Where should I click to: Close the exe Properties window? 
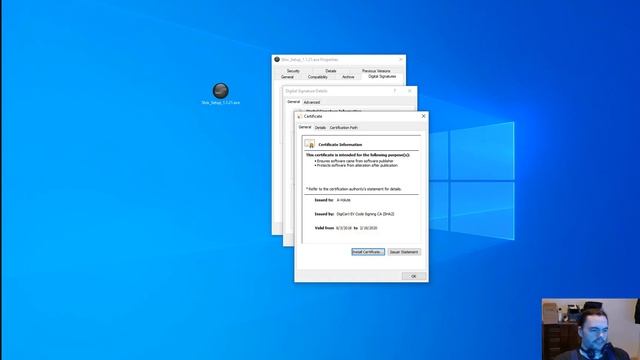coord(401,60)
